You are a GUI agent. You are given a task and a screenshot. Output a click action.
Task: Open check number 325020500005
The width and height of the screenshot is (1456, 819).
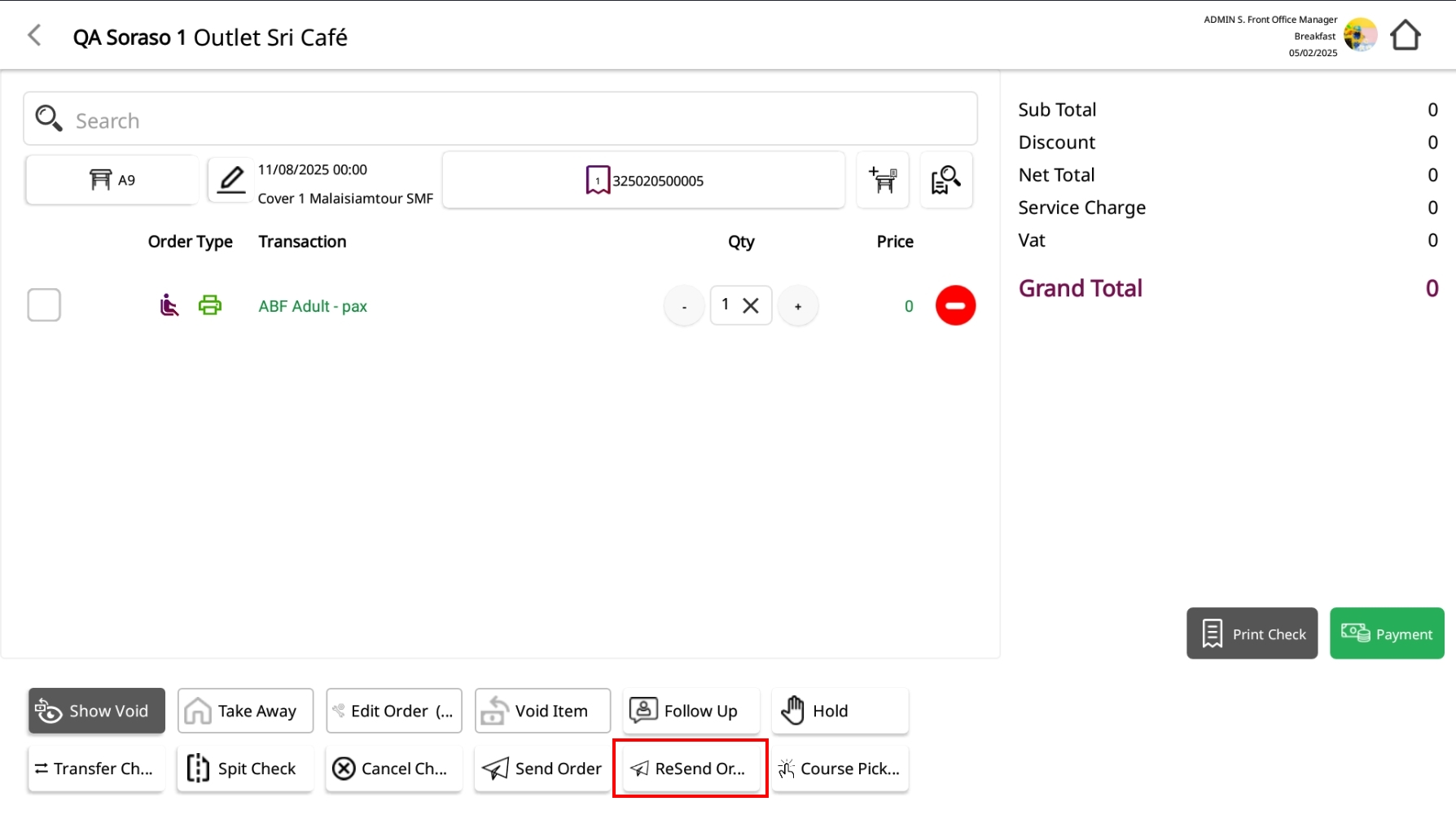(x=643, y=181)
